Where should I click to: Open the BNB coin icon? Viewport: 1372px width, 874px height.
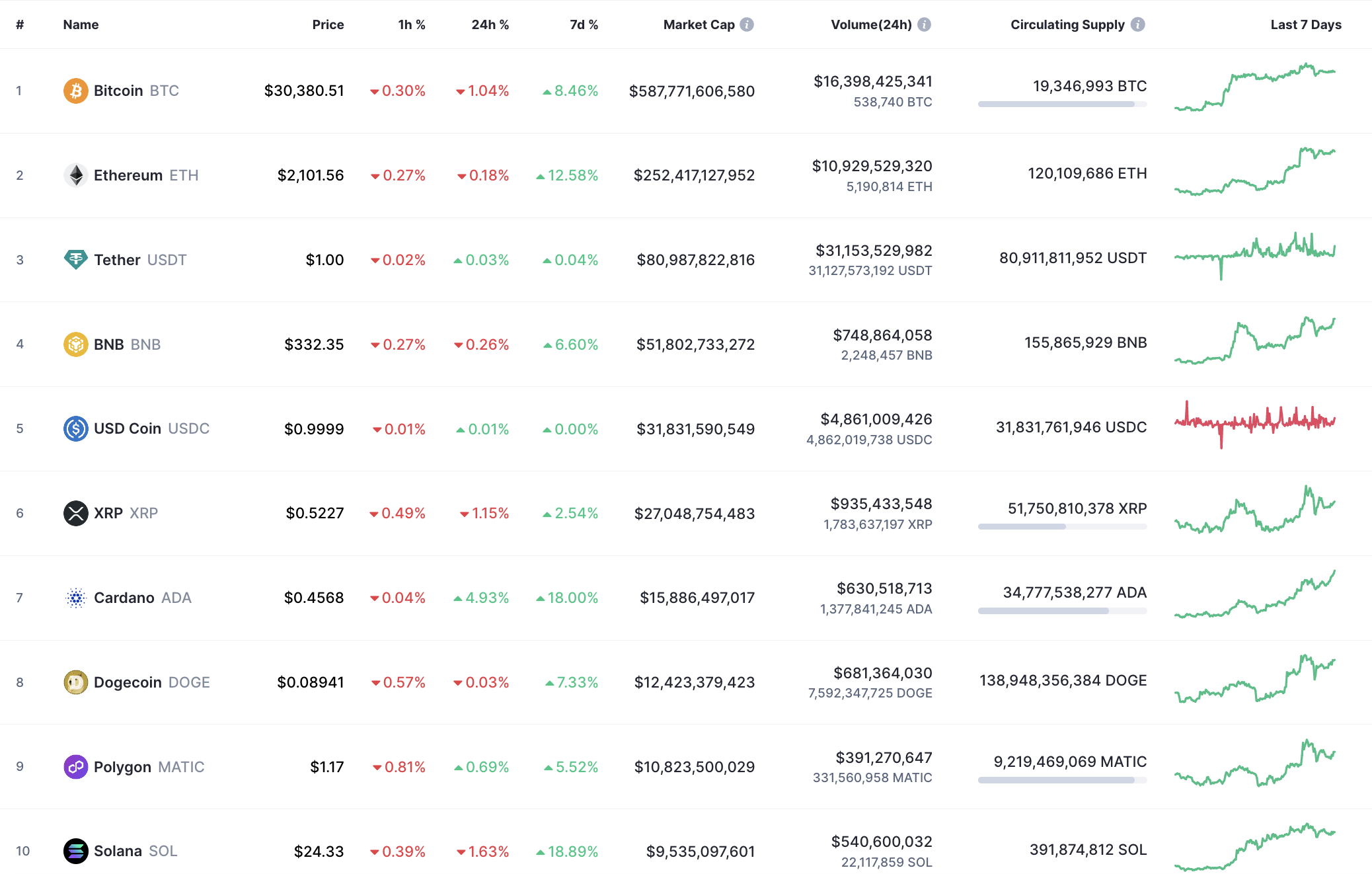point(76,344)
